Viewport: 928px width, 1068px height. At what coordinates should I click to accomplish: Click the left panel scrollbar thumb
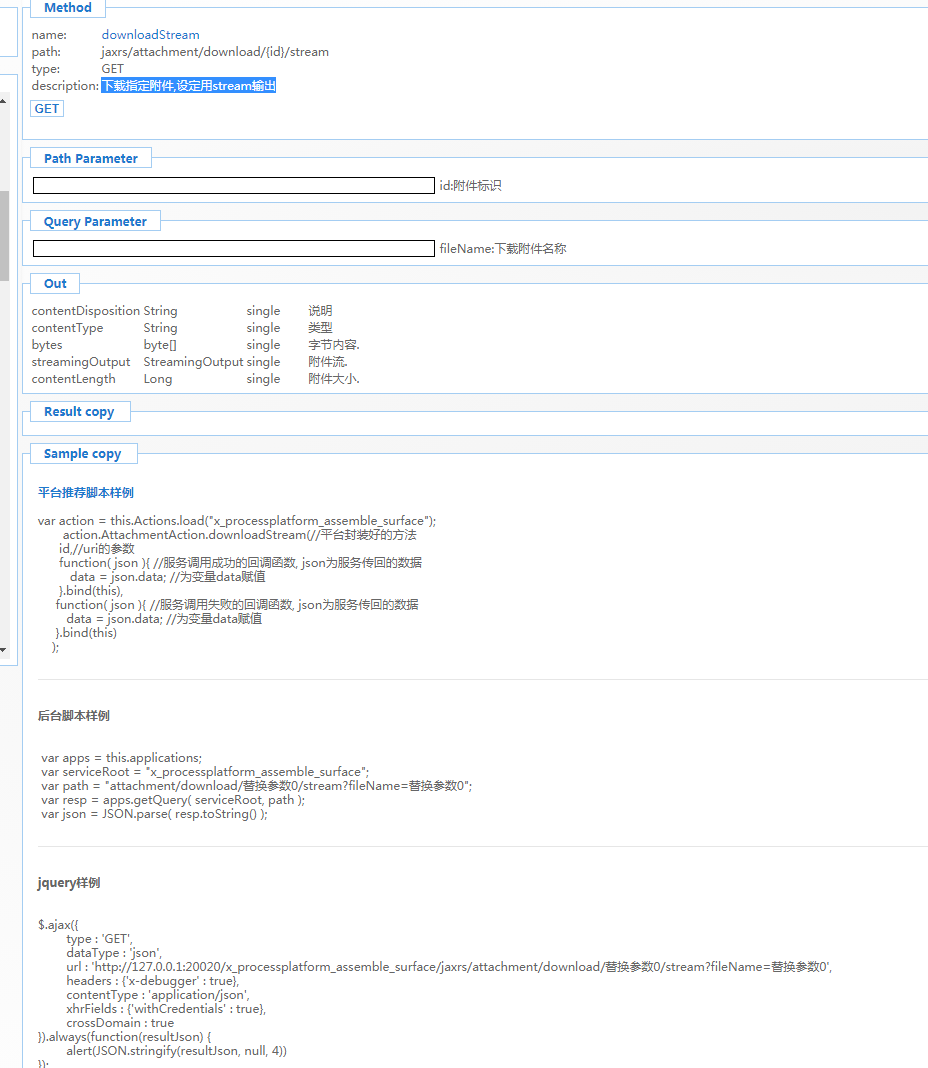4,236
